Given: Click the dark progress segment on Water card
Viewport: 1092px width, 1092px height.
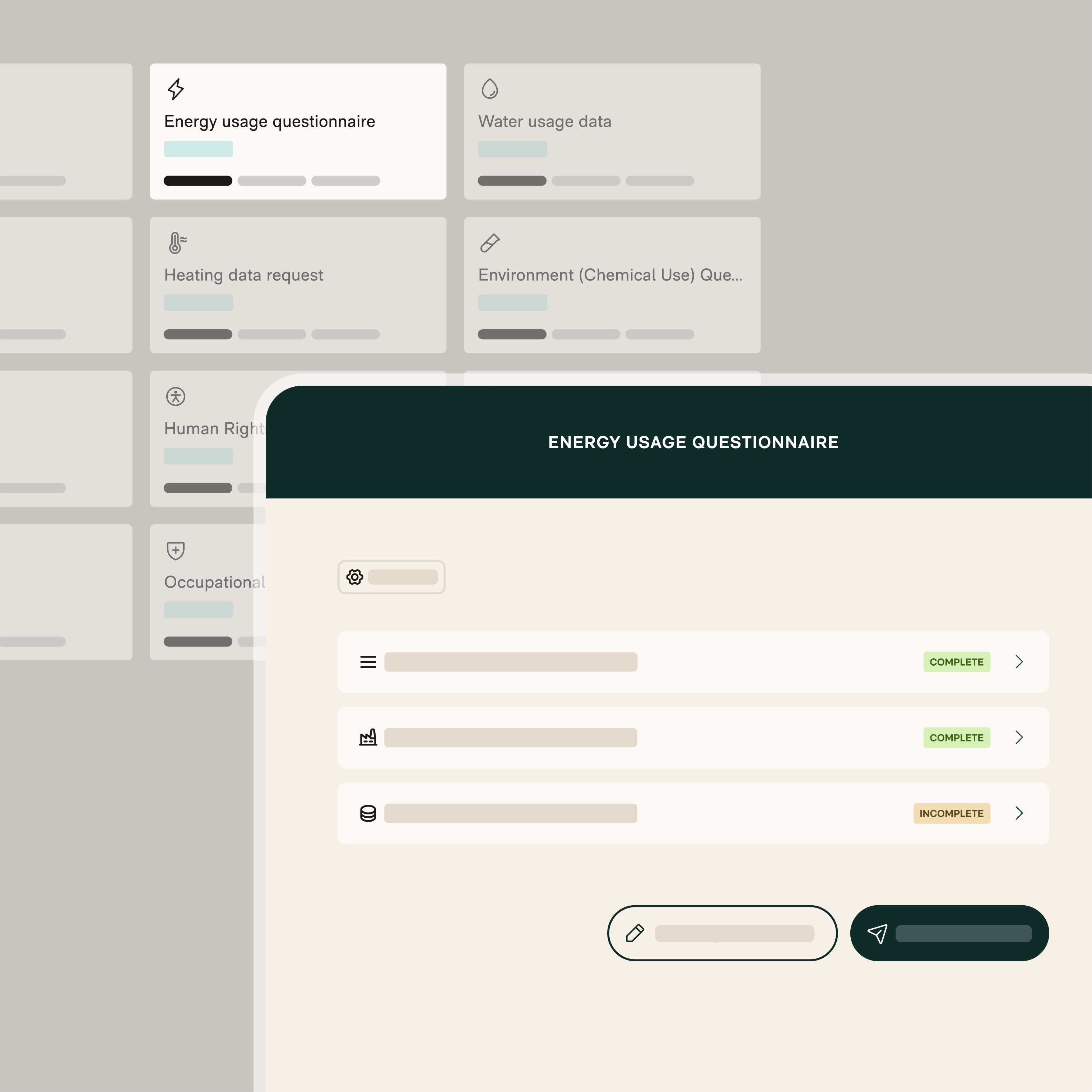Looking at the screenshot, I should pos(512,181).
